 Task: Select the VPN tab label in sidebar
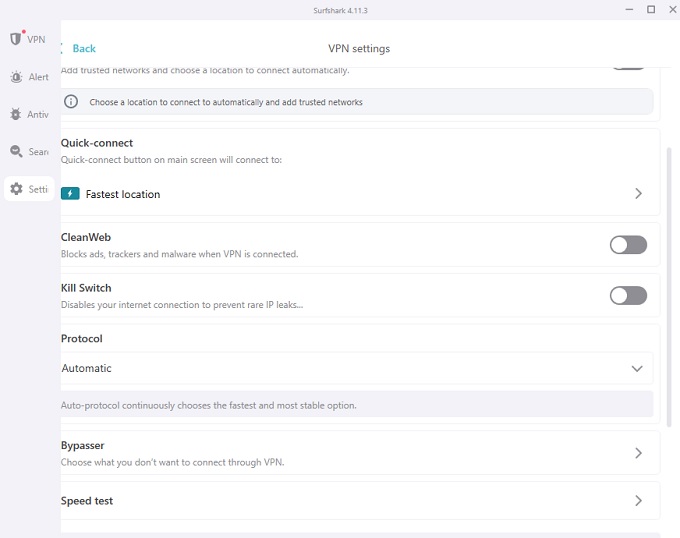click(36, 39)
